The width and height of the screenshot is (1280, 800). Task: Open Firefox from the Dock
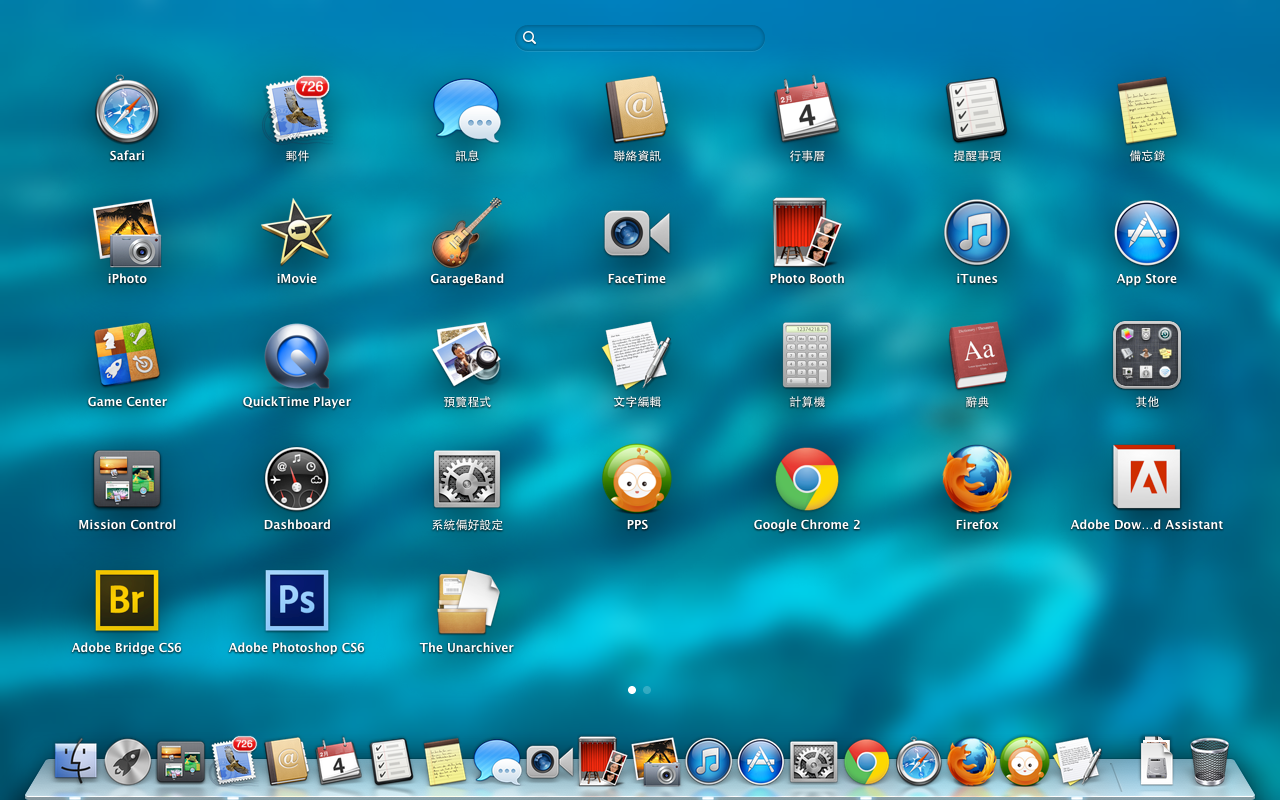coord(972,762)
